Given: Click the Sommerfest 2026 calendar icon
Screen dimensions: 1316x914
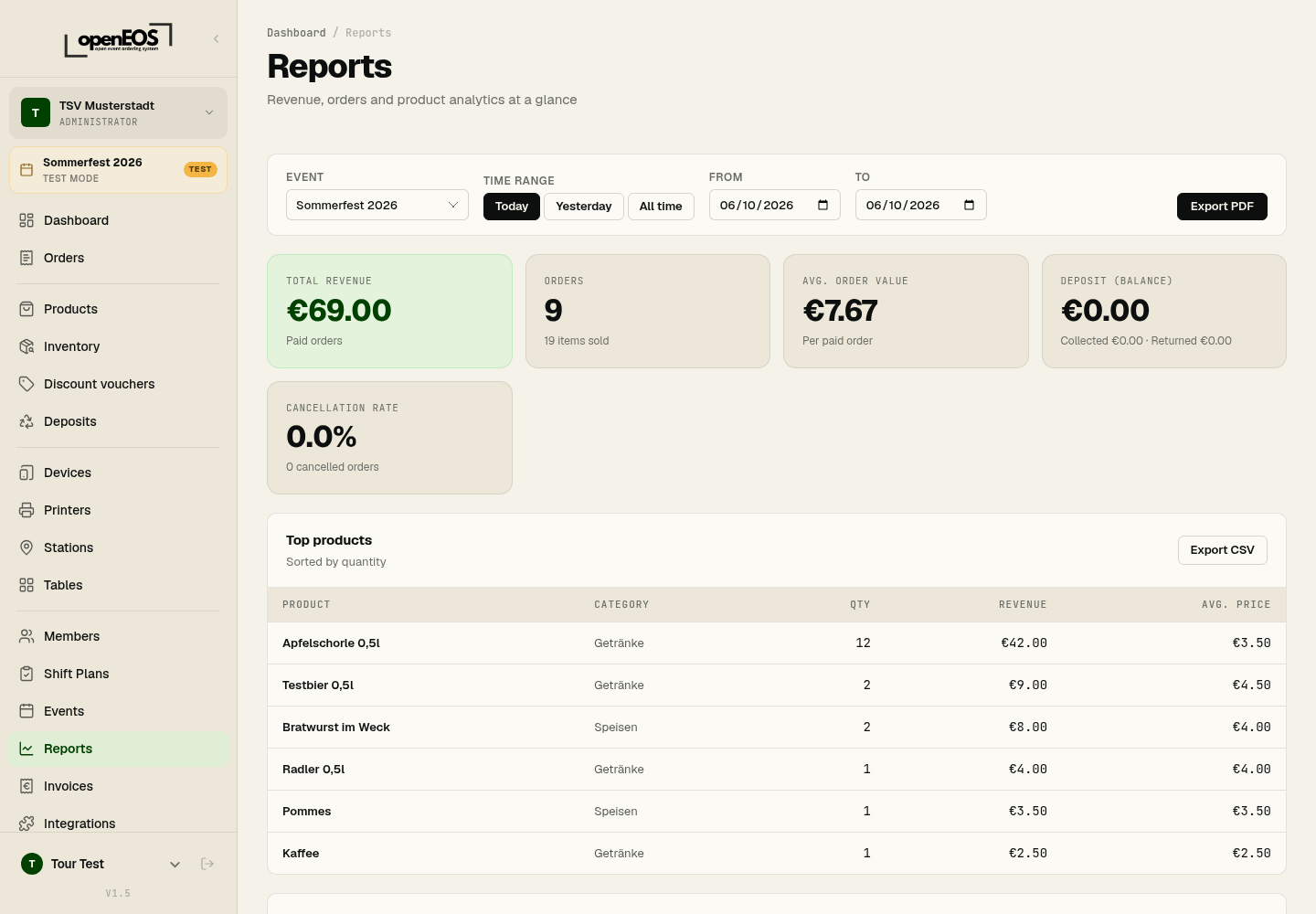Looking at the screenshot, I should 27,170.
